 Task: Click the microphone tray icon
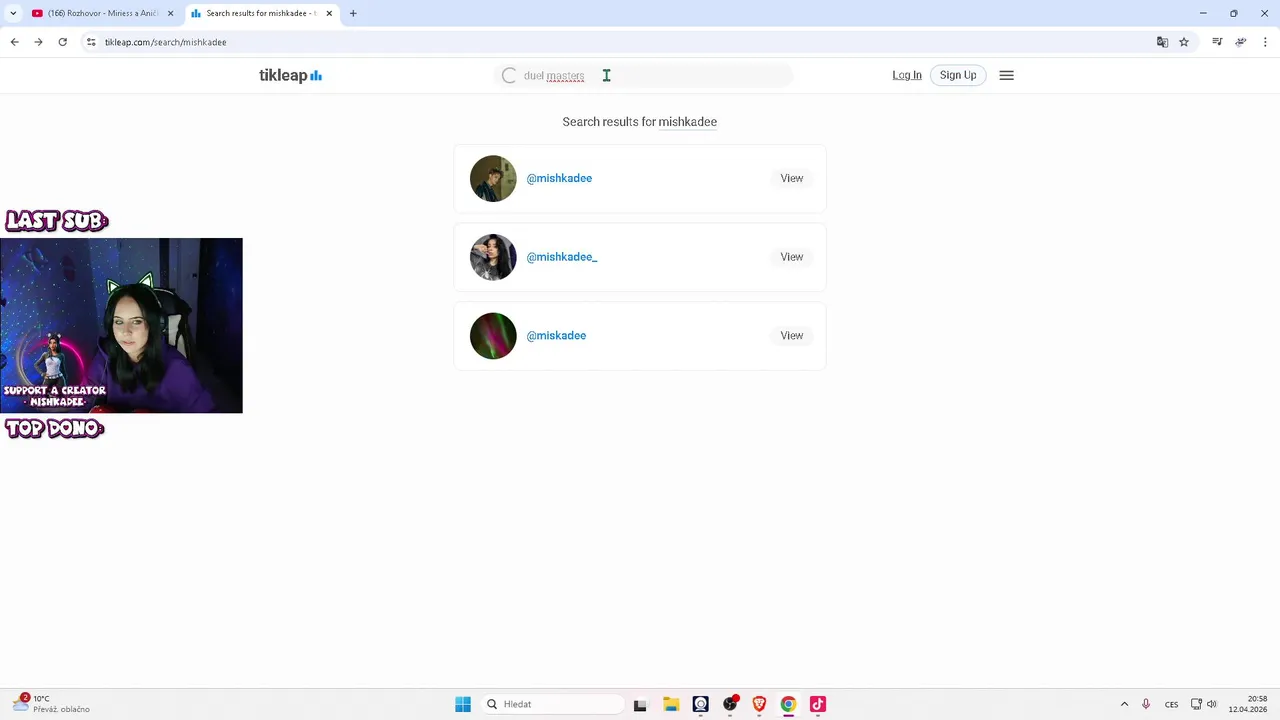point(1146,704)
